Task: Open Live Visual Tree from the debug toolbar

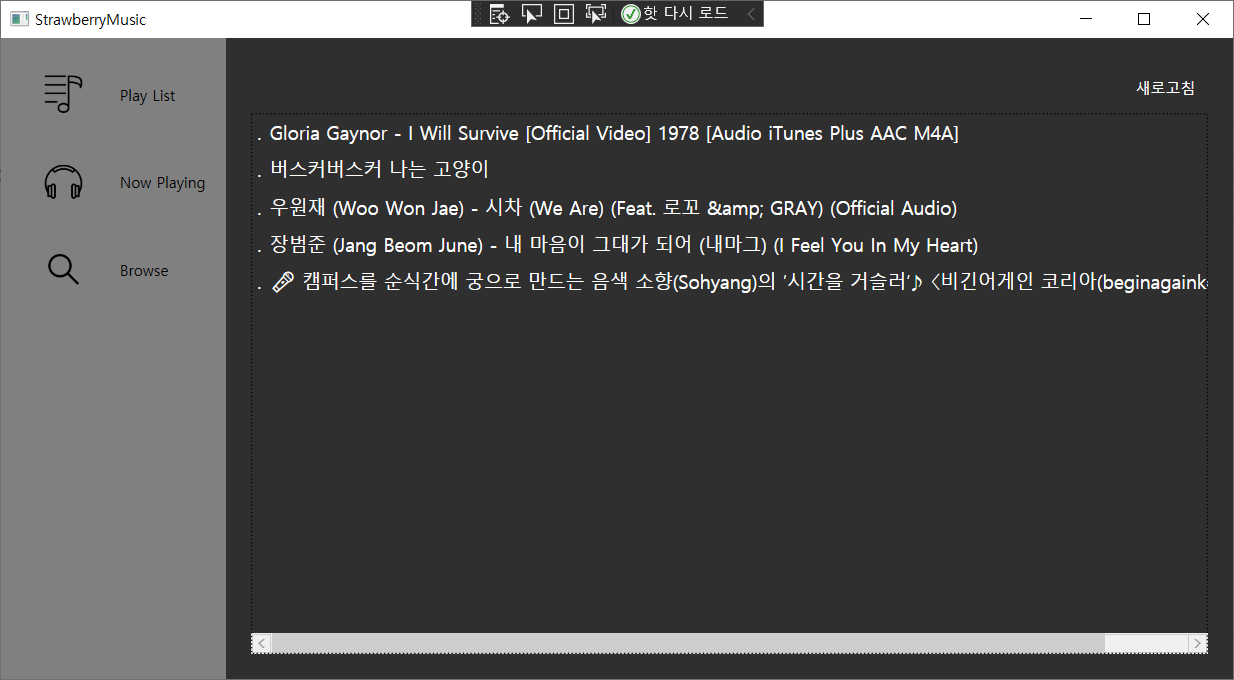Action: click(499, 13)
